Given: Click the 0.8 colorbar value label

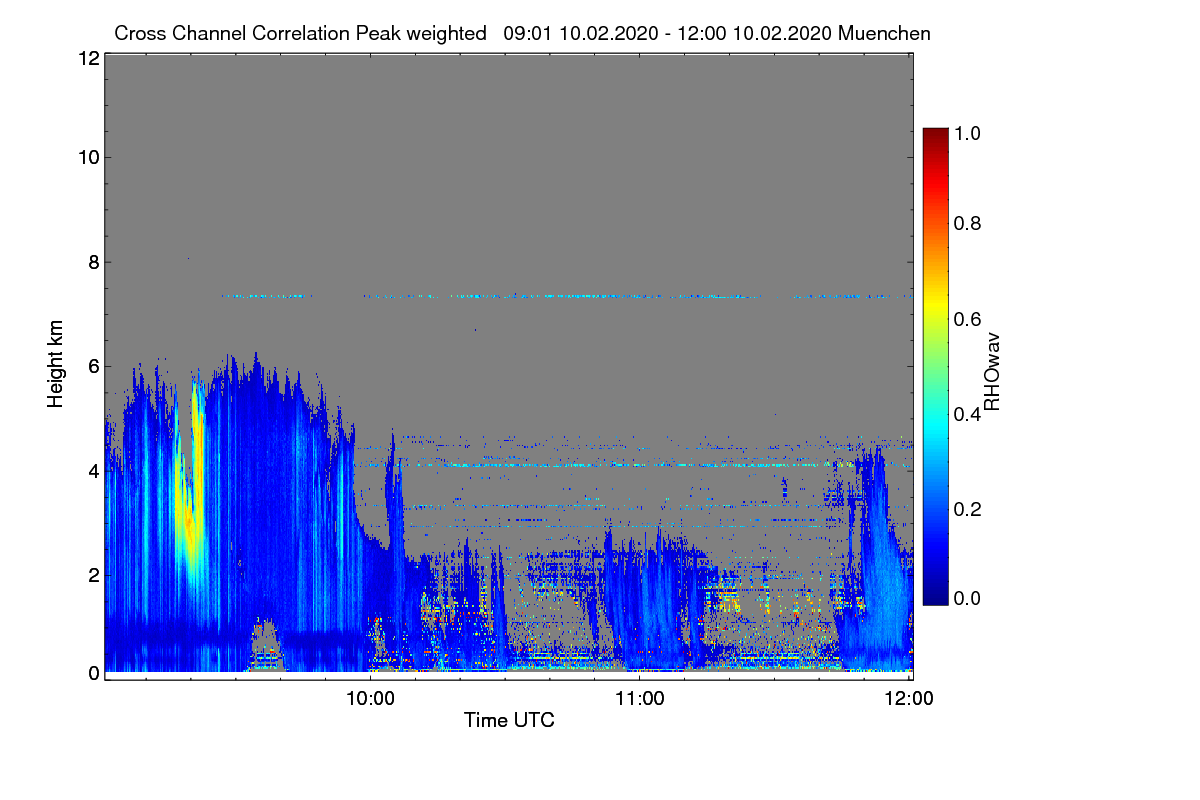Looking at the screenshot, I should coord(967,223).
